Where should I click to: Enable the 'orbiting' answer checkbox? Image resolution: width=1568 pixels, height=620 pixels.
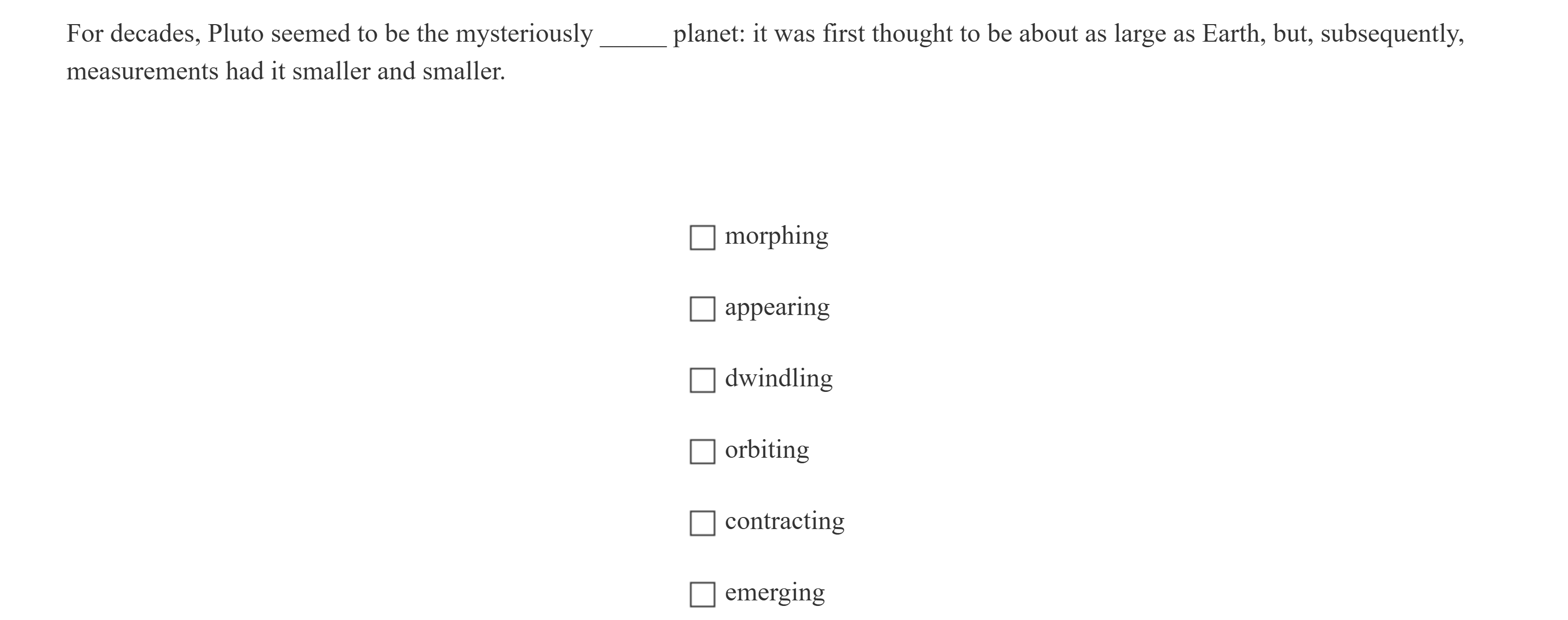(x=702, y=451)
